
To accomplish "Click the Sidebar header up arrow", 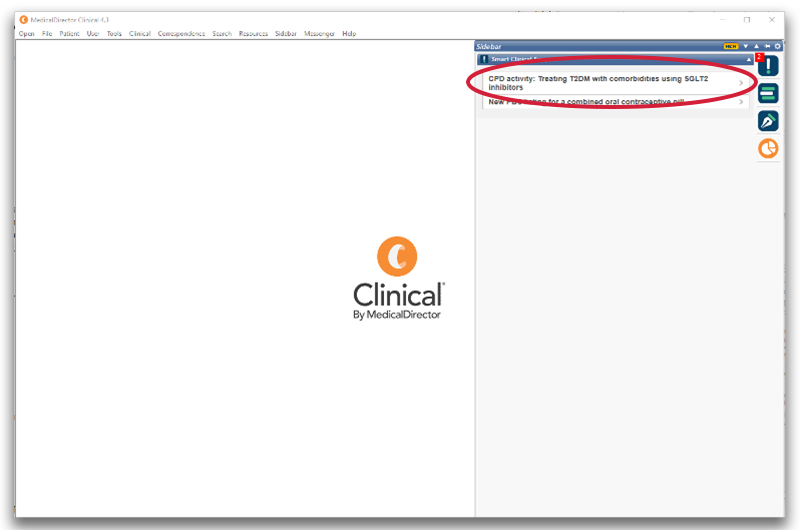I will tap(756, 46).
